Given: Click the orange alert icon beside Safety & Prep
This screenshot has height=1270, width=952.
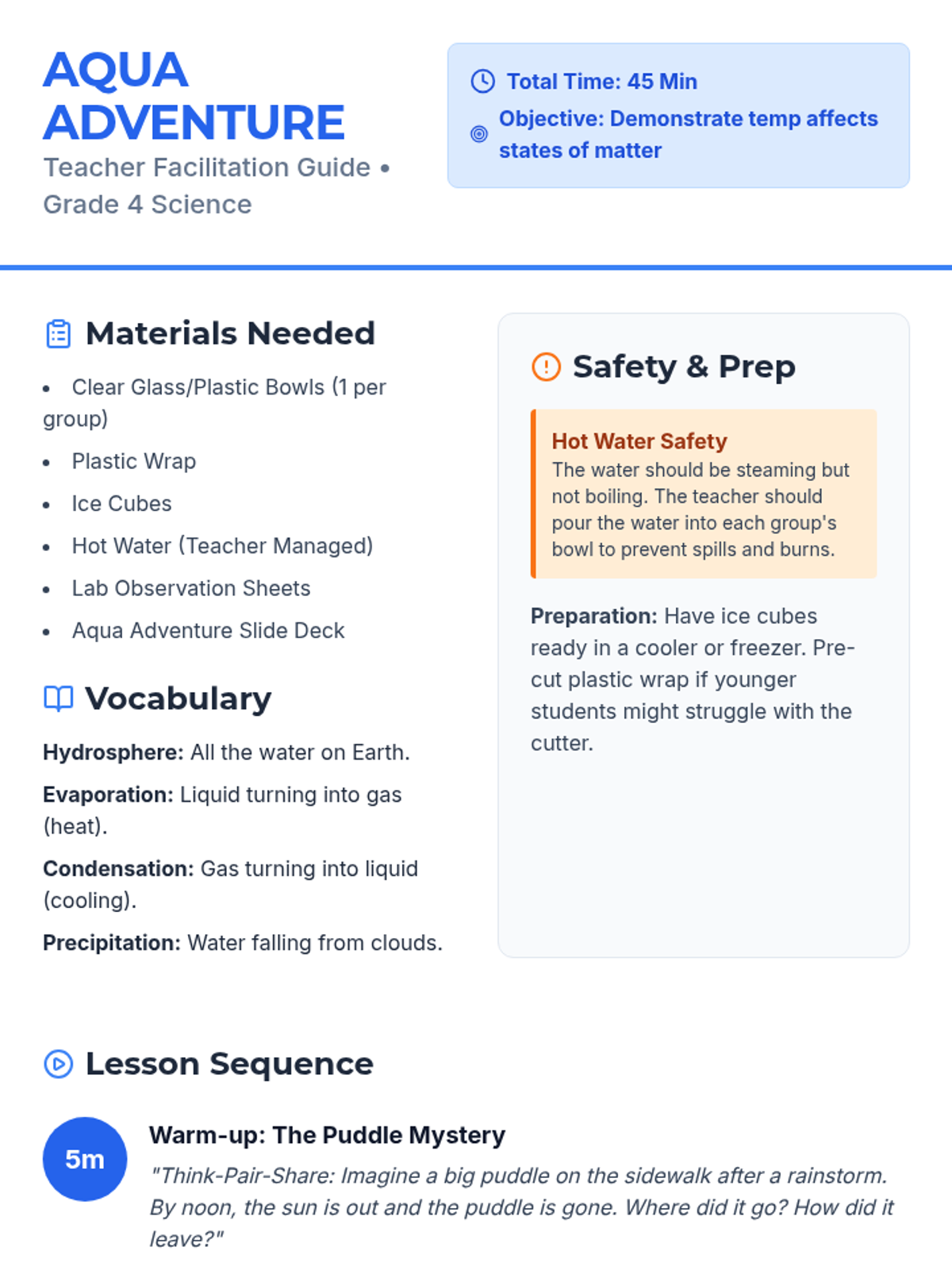Looking at the screenshot, I should pos(546,367).
